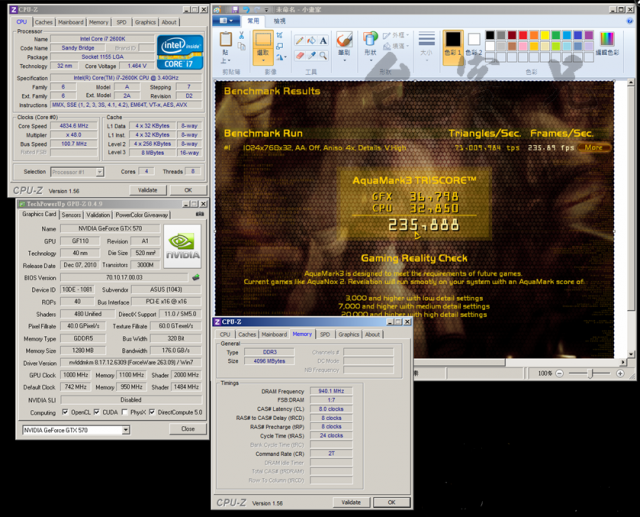
Task: Toggle the PhysX checkbox in GPU-Z
Action: (x=124, y=412)
